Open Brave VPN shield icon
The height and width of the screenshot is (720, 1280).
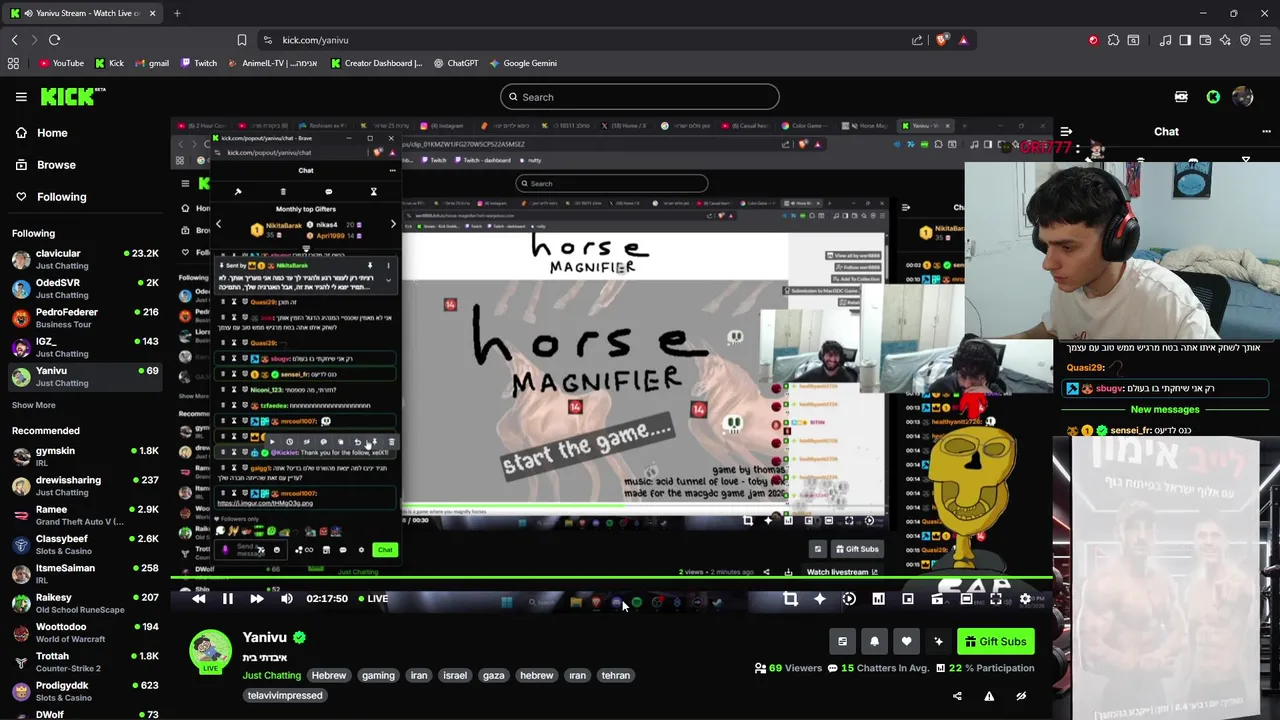pos(1245,40)
